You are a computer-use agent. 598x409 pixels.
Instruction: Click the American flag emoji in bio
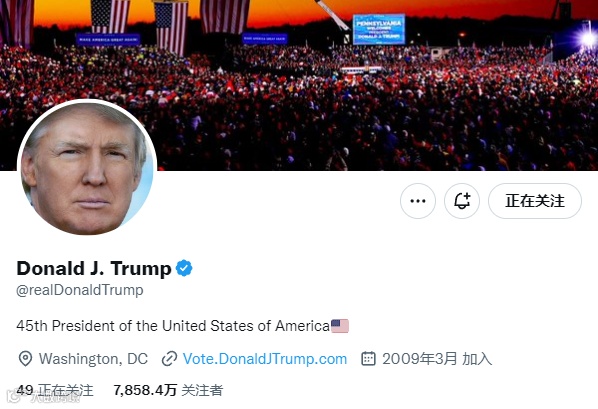[x=339, y=326]
